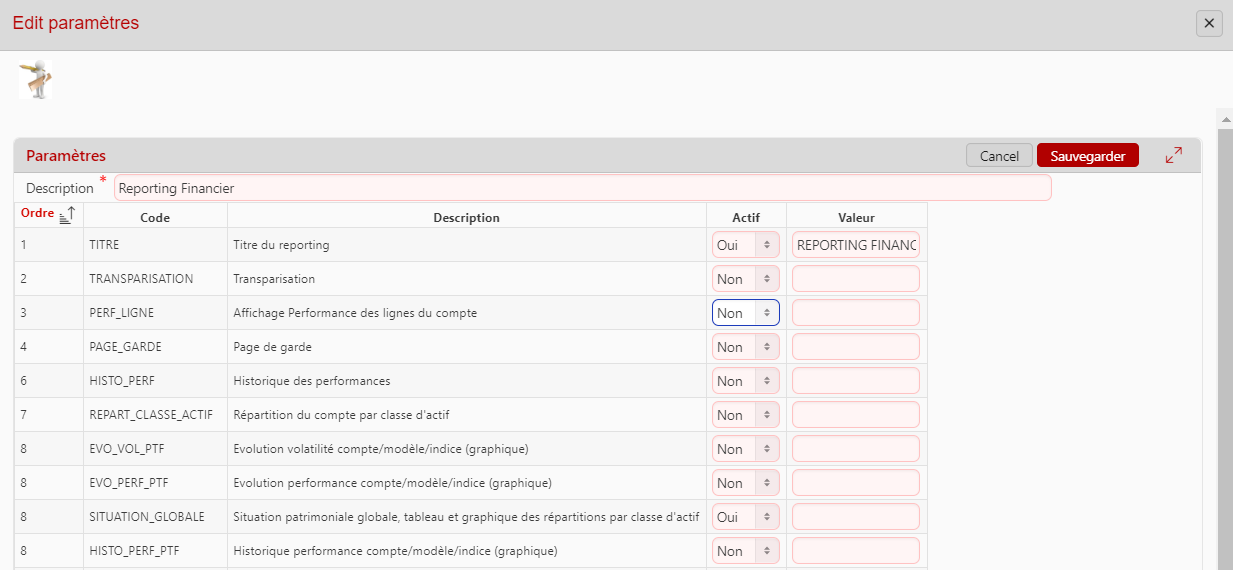The width and height of the screenshot is (1233, 570).
Task: Click Valeur field for HISTO_PERF_PTF row
Action: 855,551
